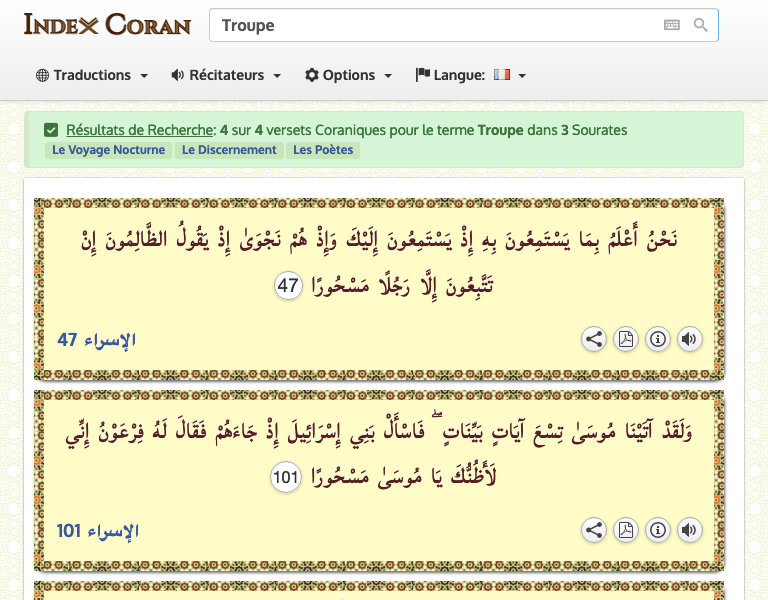
Task: Open the Options menu
Action: [349, 75]
